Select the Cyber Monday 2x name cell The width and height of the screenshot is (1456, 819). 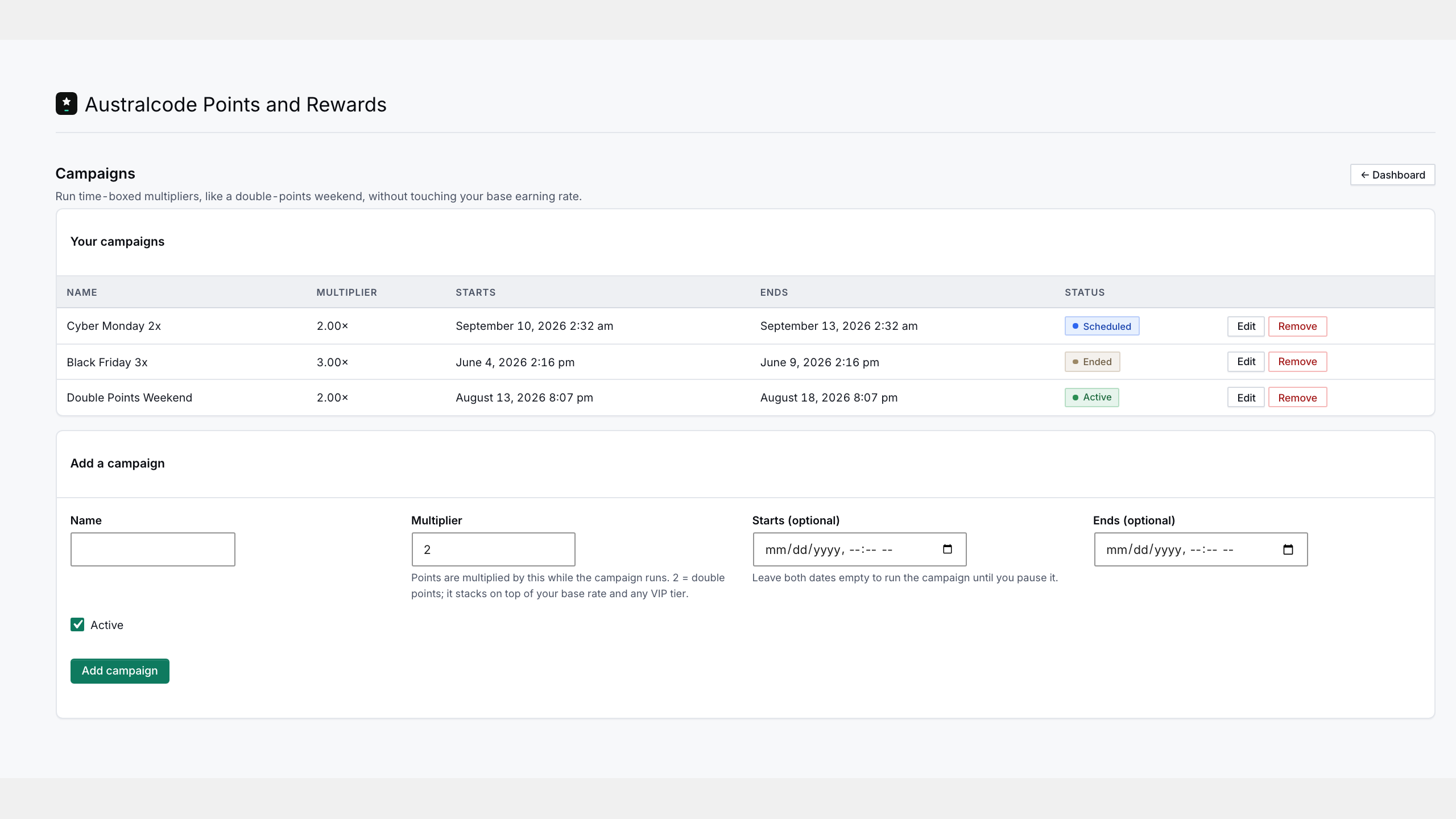[114, 326]
